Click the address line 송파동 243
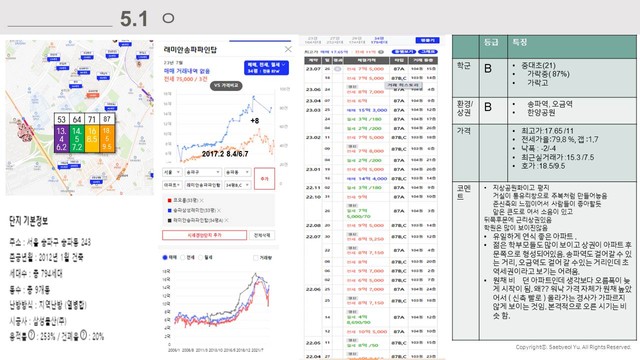 50,242
